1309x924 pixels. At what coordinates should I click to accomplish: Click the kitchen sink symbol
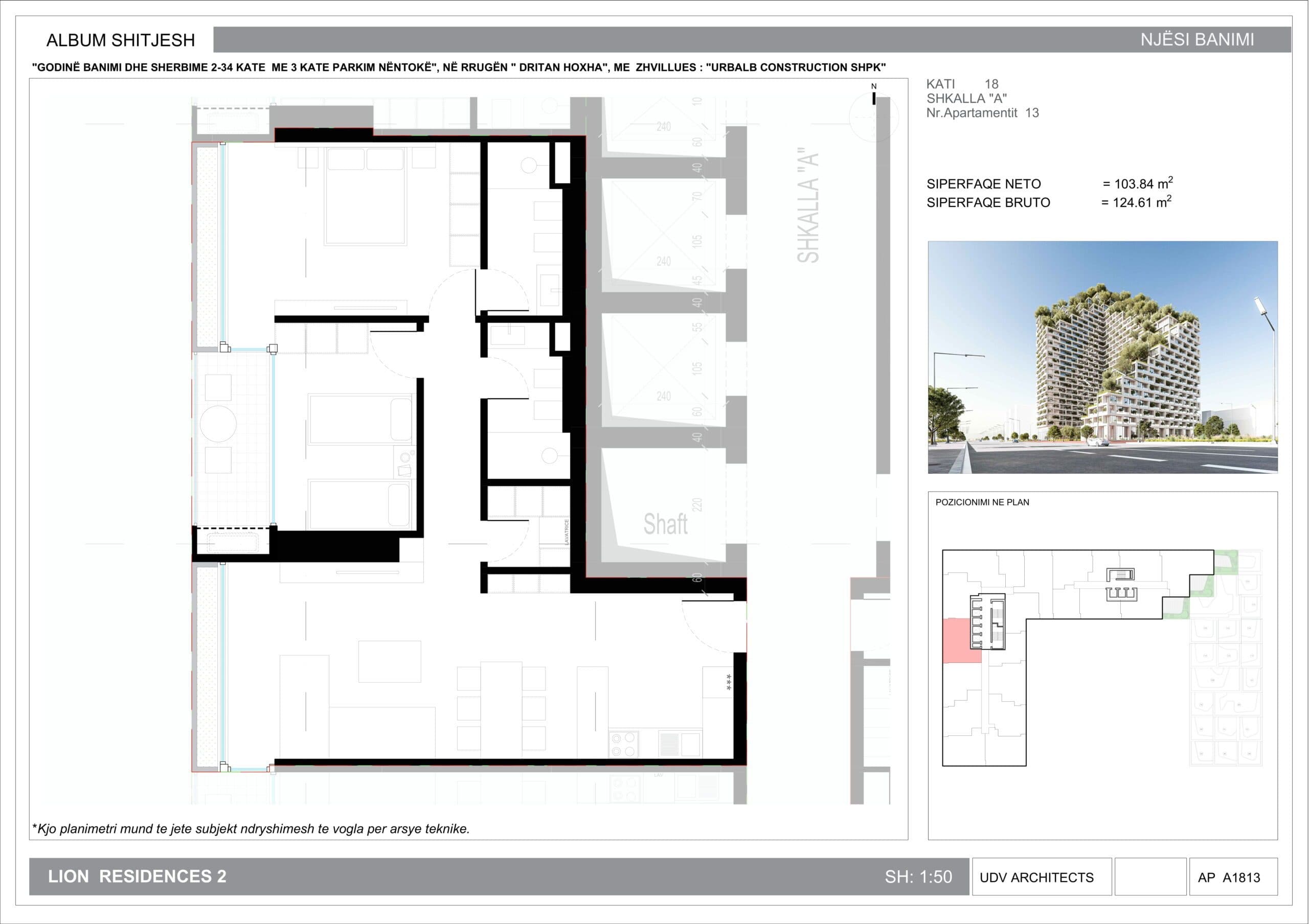click(x=680, y=744)
